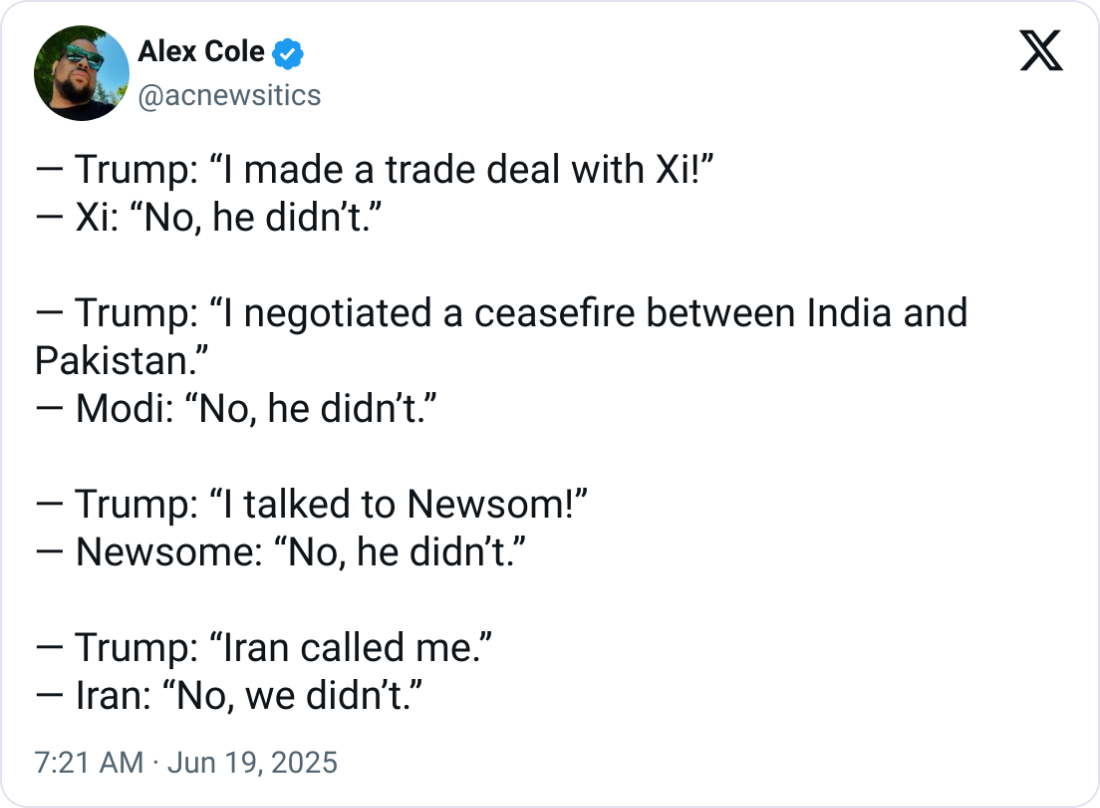
Task: Click the trade deal with Xi line
Action: 374,172
